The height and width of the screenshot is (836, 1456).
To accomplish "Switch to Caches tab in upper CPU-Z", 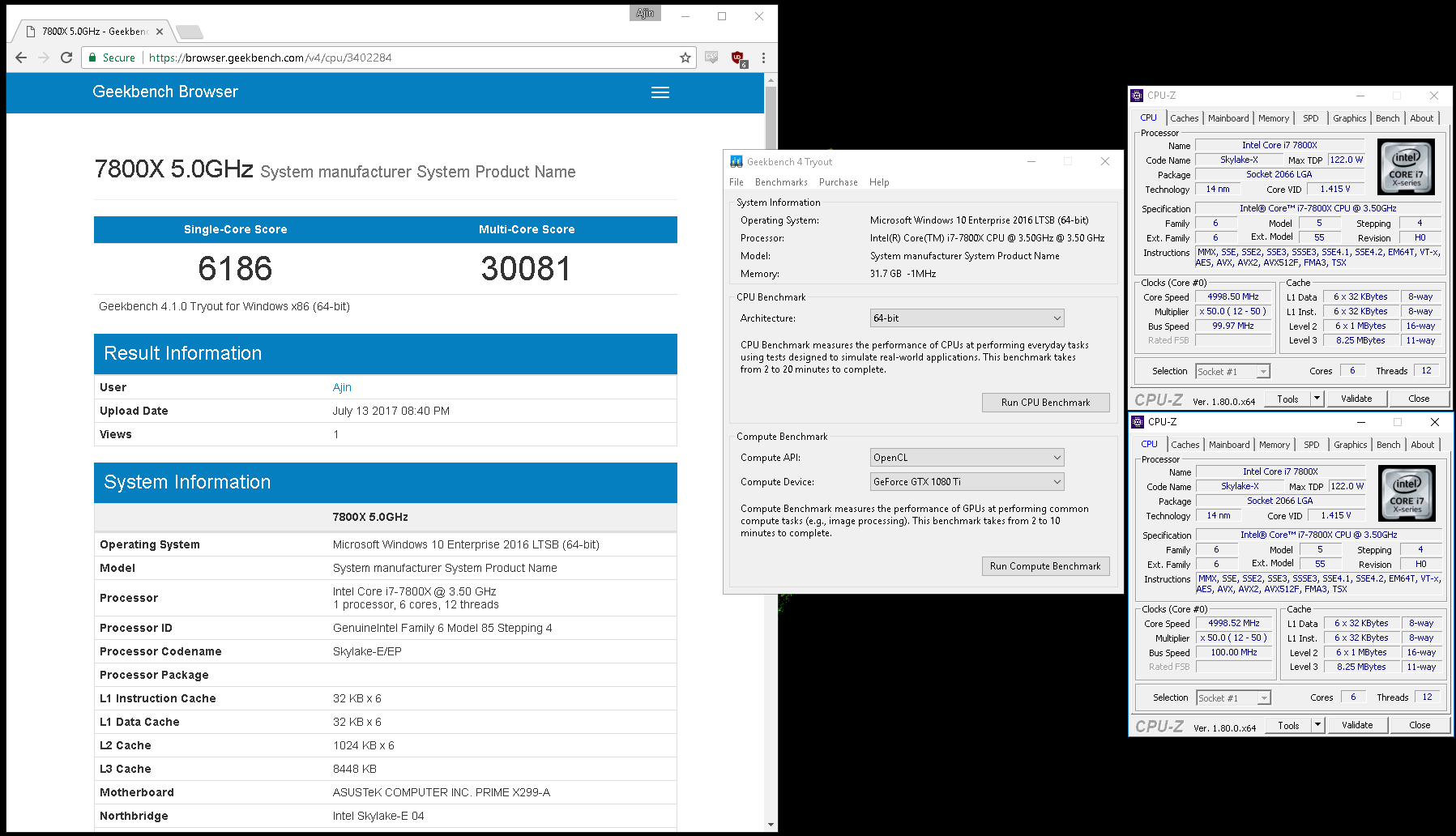I will (1185, 118).
